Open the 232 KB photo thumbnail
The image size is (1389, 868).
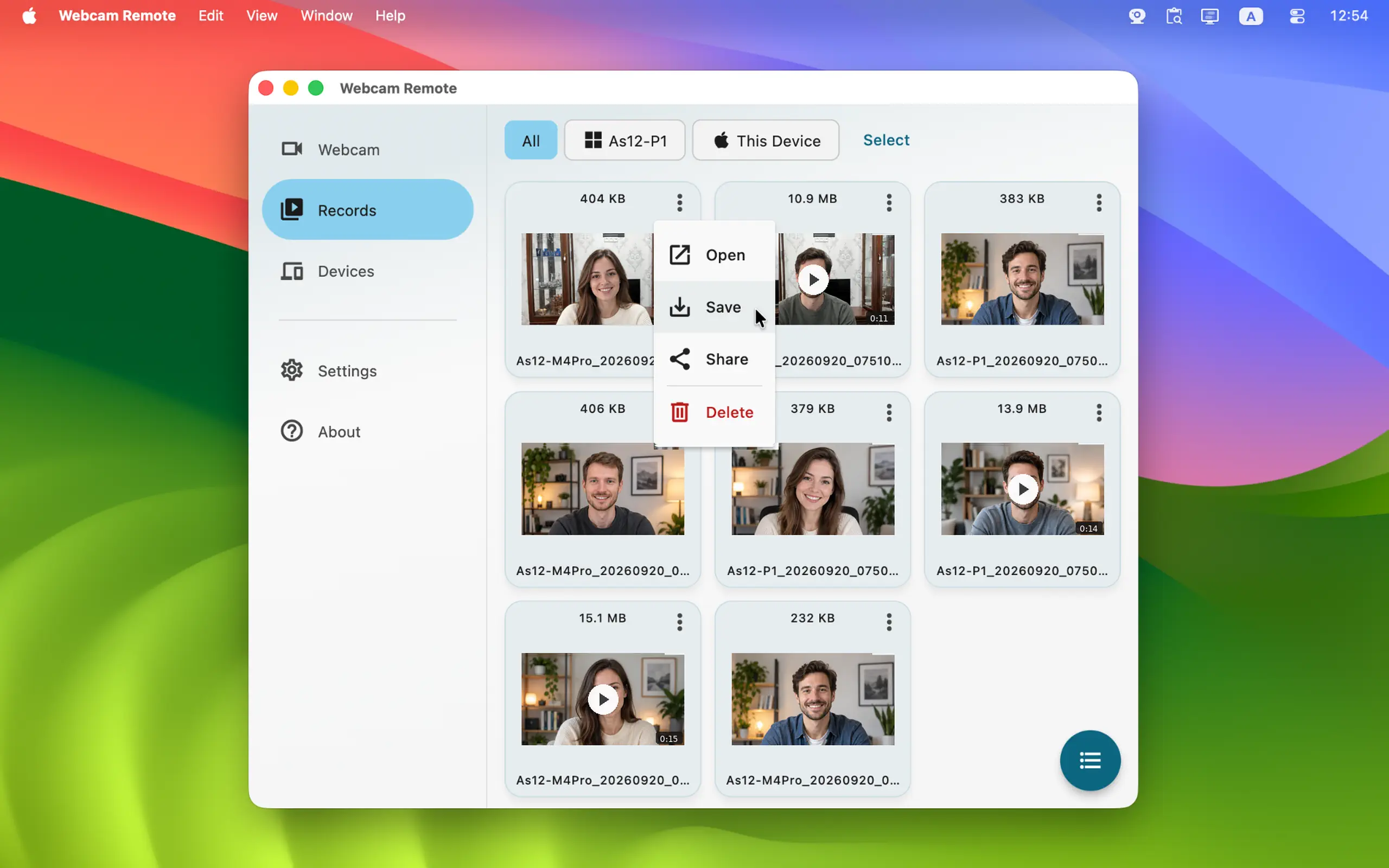(813, 699)
